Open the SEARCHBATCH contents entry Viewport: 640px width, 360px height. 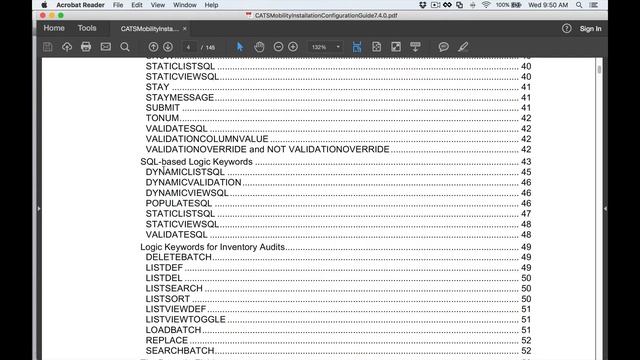[180, 351]
